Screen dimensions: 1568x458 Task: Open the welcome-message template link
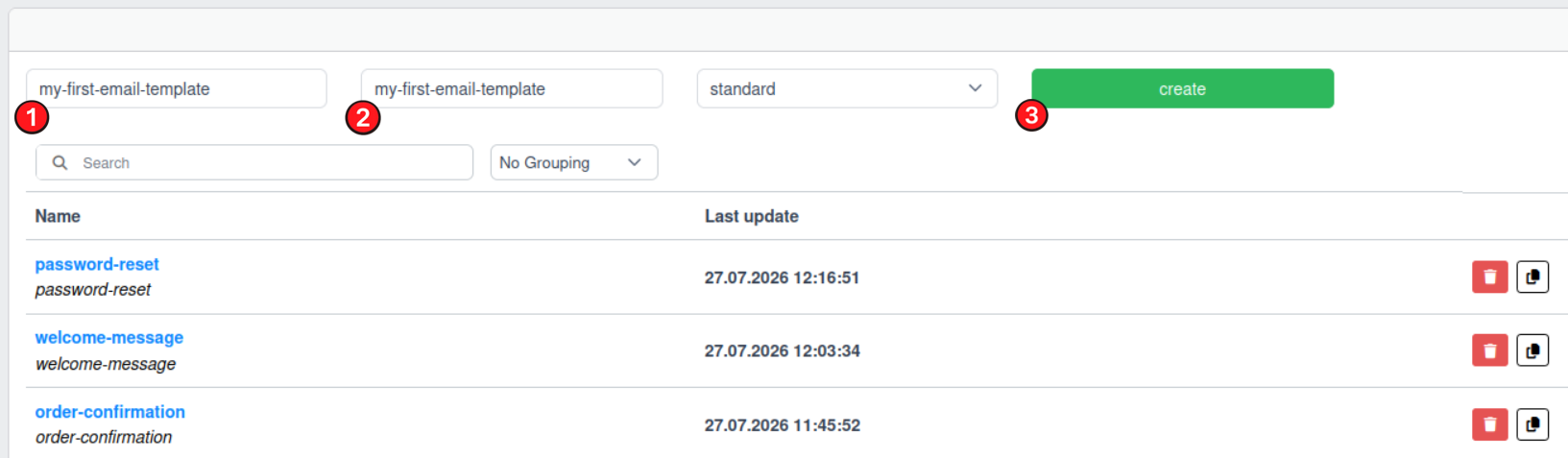coord(109,337)
